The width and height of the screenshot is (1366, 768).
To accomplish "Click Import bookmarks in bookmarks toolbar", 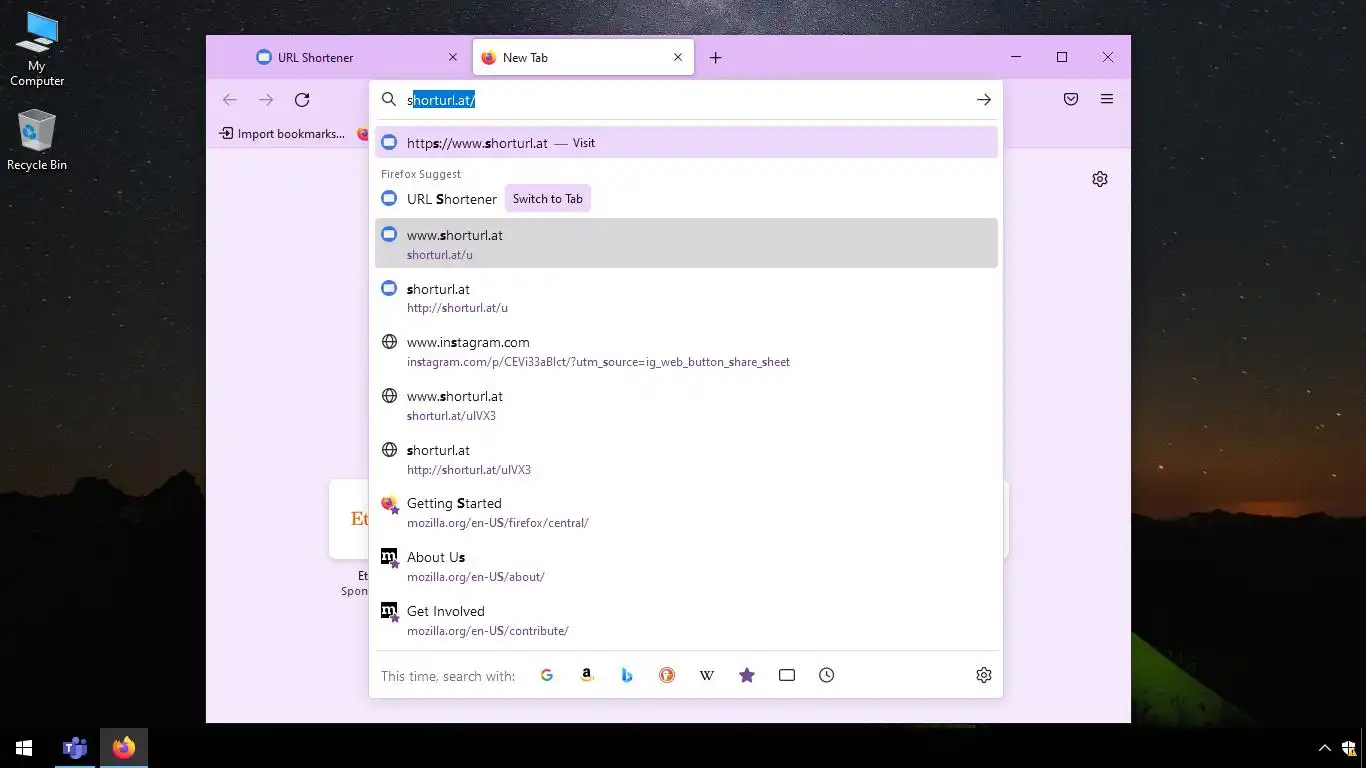I will point(282,134).
